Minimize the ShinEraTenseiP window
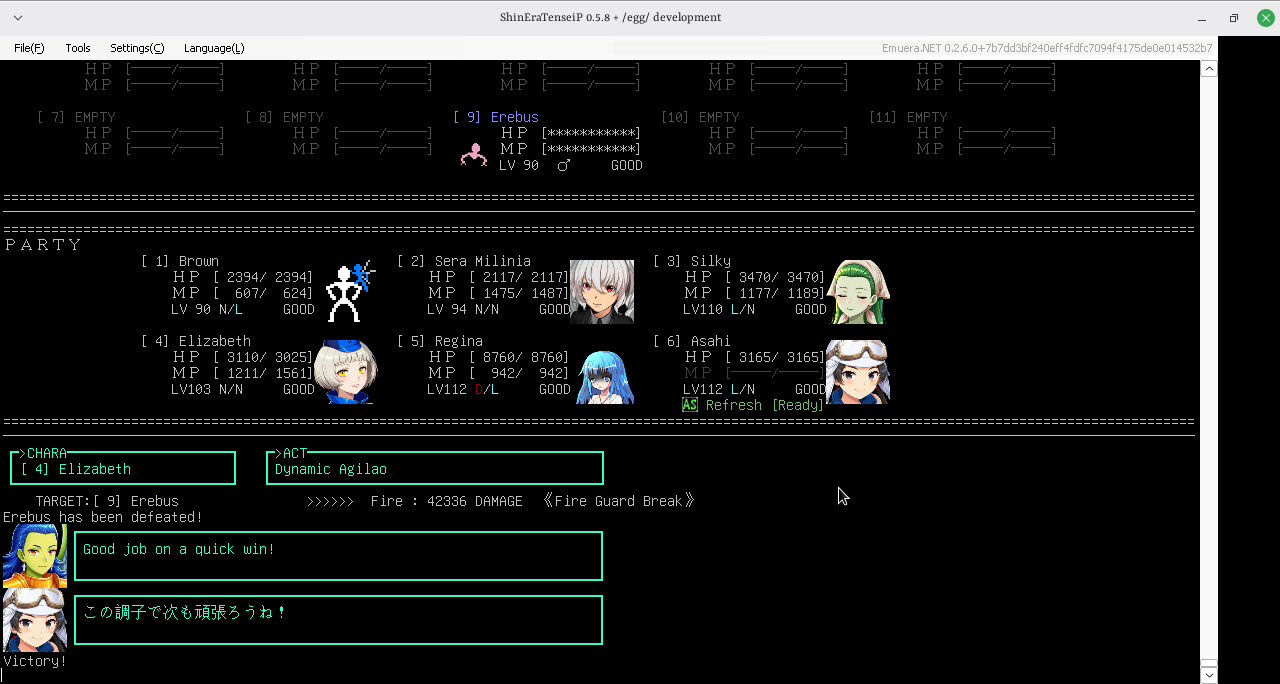The image size is (1280, 684). (1201, 18)
